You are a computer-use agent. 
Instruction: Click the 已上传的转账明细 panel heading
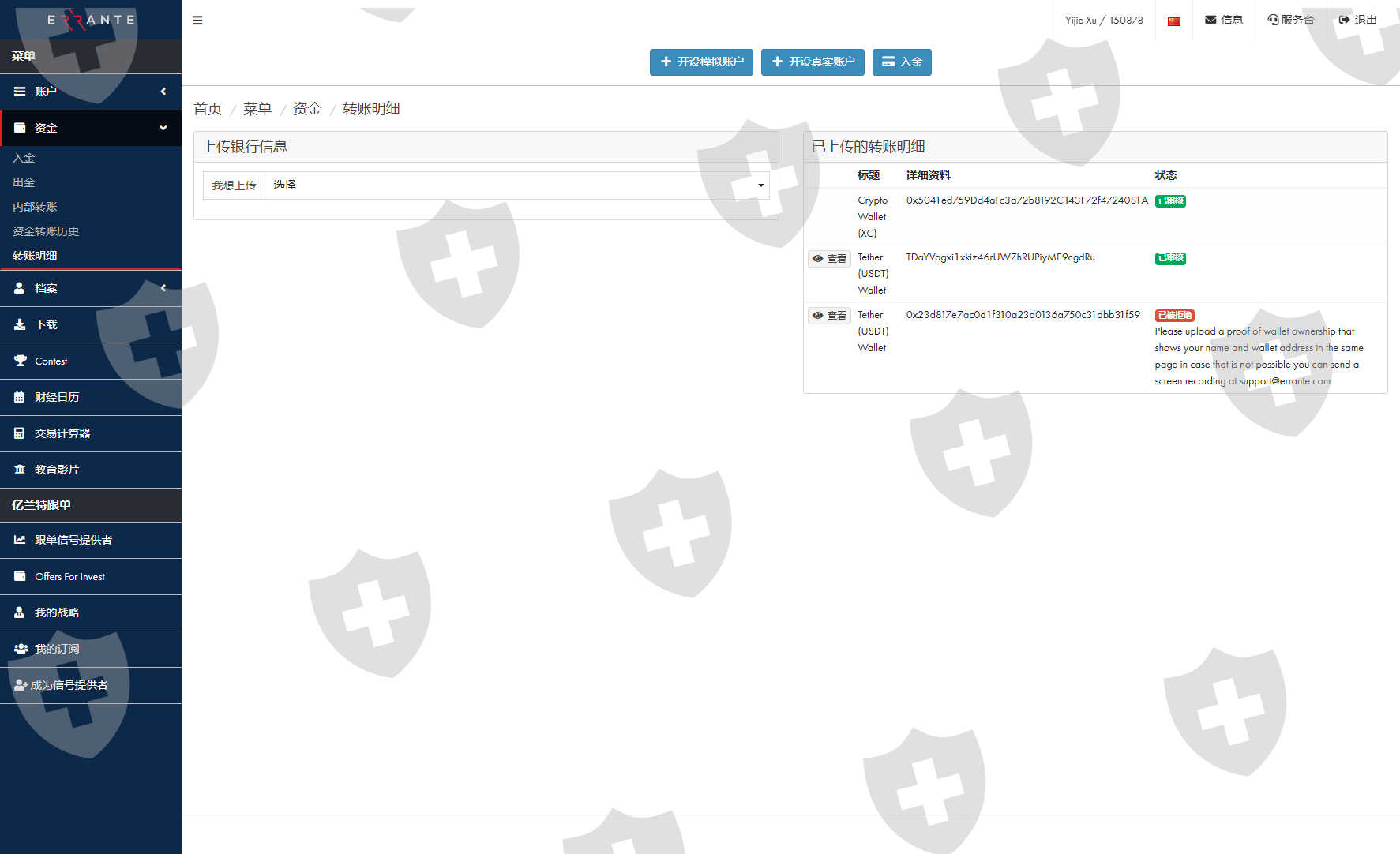[868, 147]
